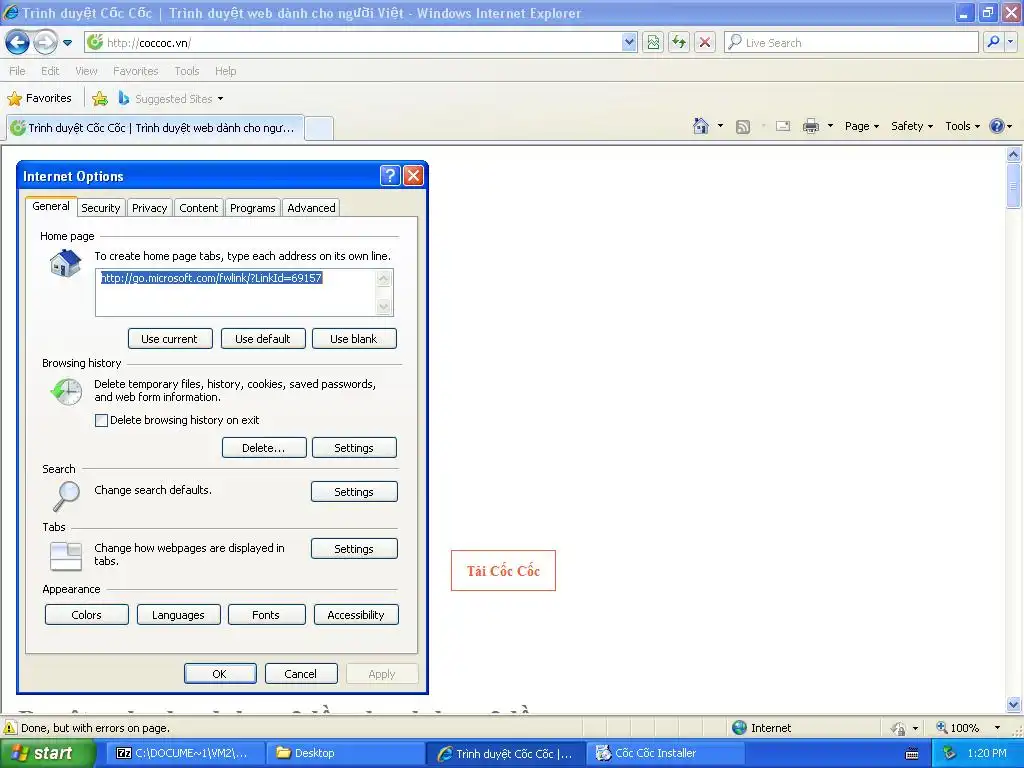Open the Edit menu
The image size is (1024, 768).
click(x=50, y=71)
